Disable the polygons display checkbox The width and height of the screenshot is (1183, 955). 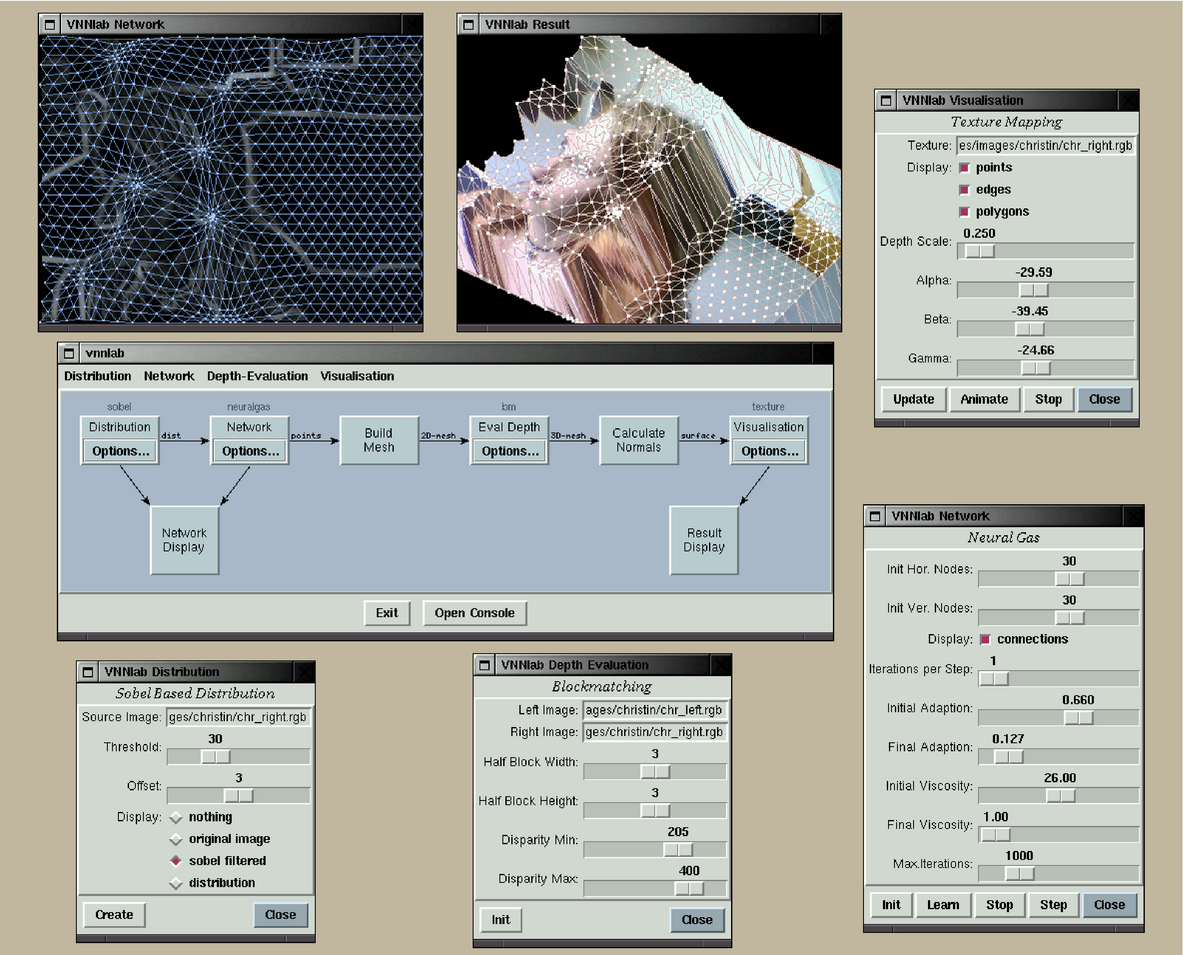point(965,212)
